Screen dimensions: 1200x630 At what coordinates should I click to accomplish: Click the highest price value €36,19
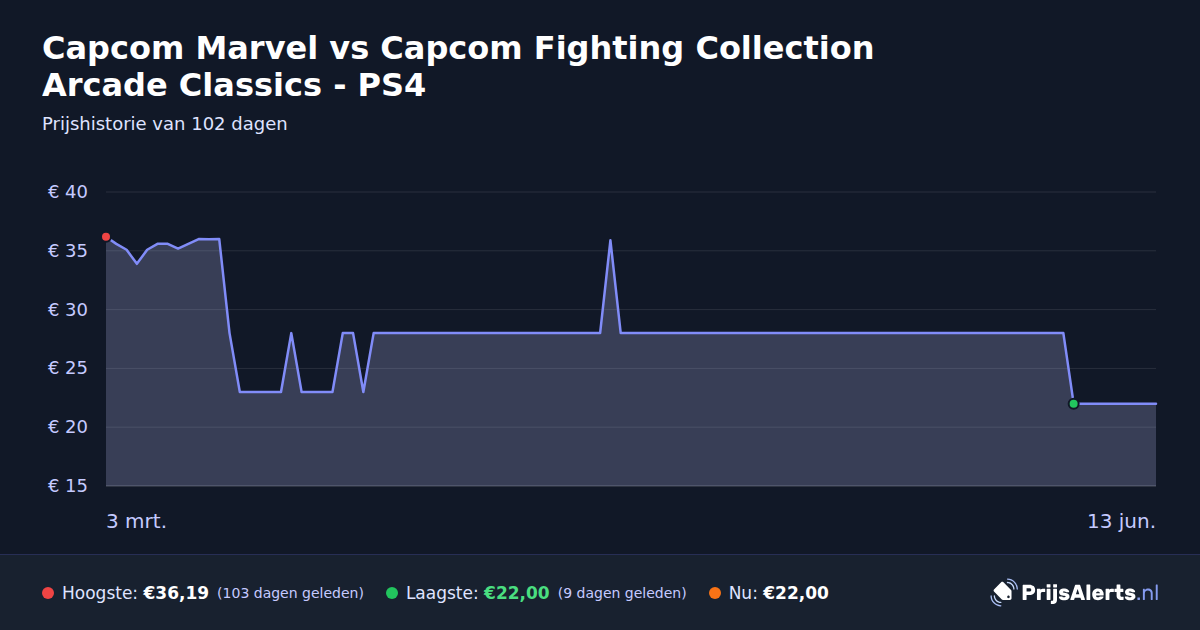point(176,593)
